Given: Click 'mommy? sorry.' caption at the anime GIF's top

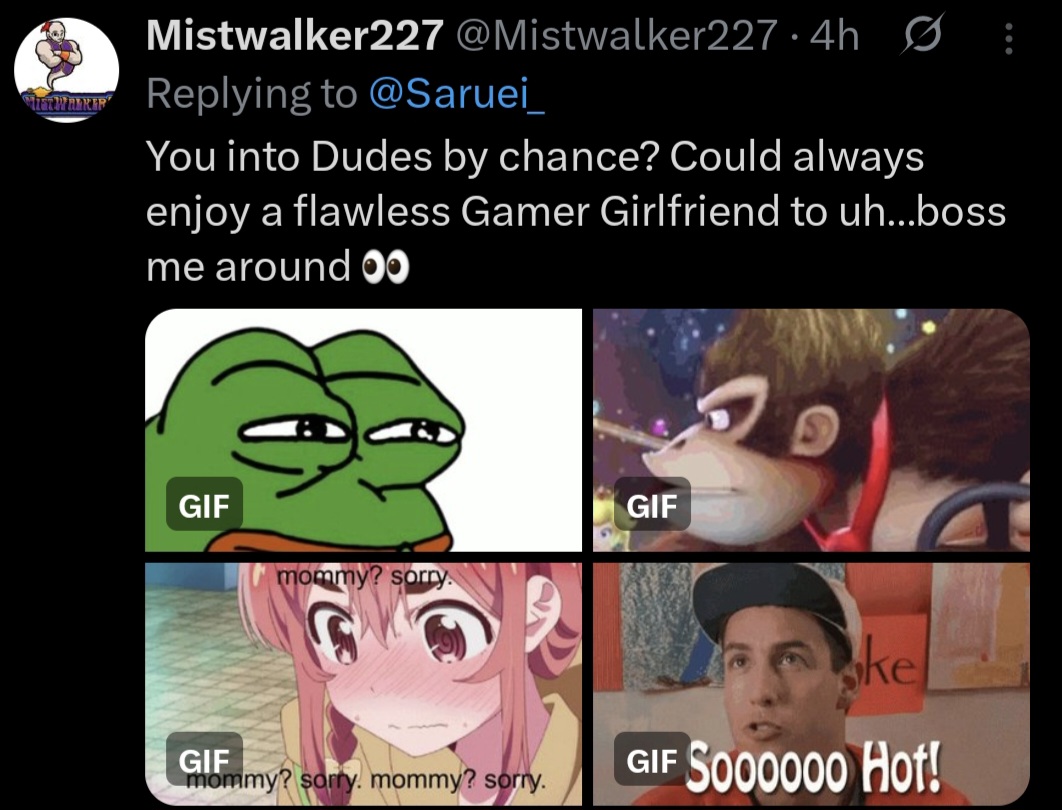Looking at the screenshot, I should 363,577.
